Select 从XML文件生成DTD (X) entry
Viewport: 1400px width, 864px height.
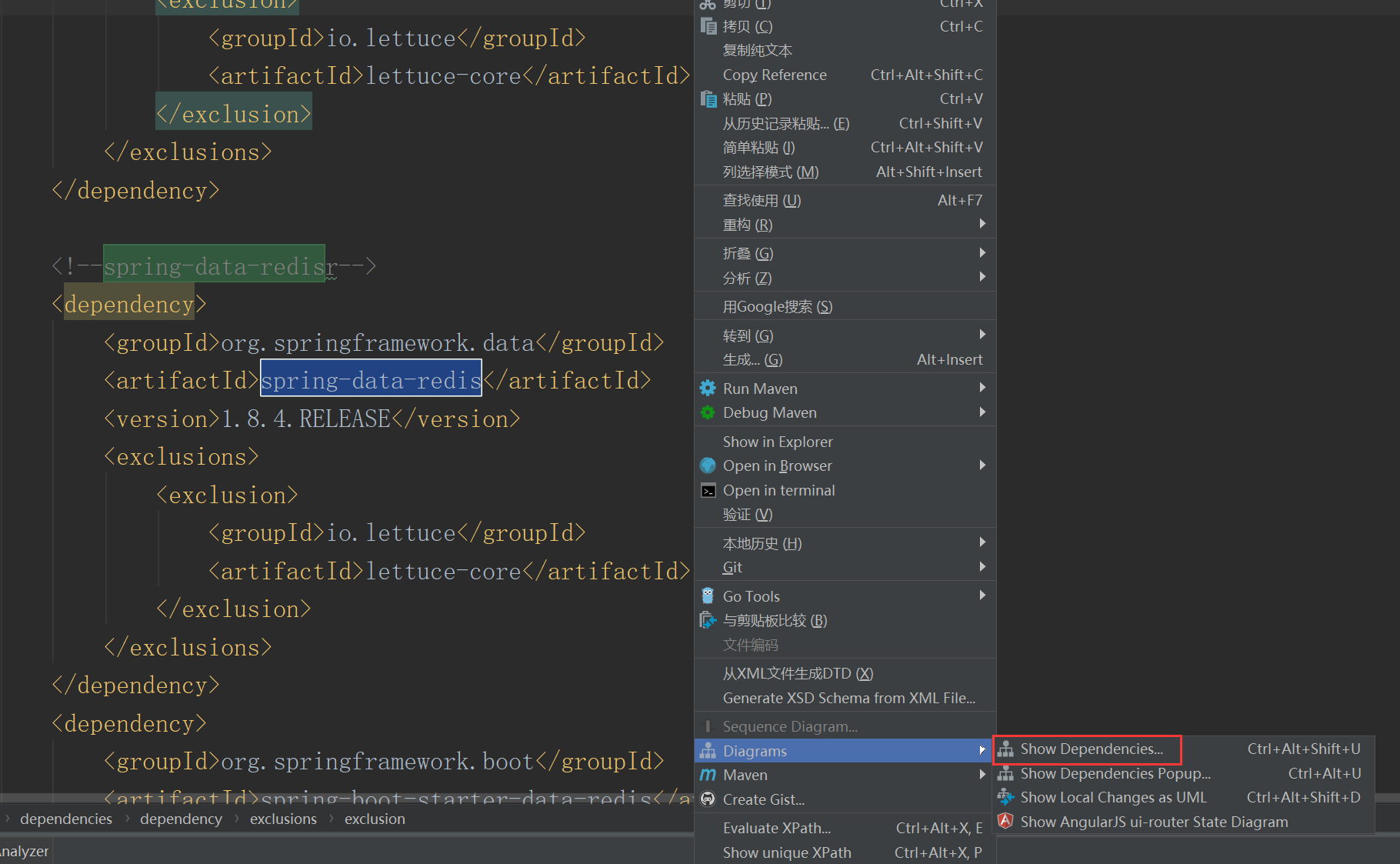pos(845,673)
